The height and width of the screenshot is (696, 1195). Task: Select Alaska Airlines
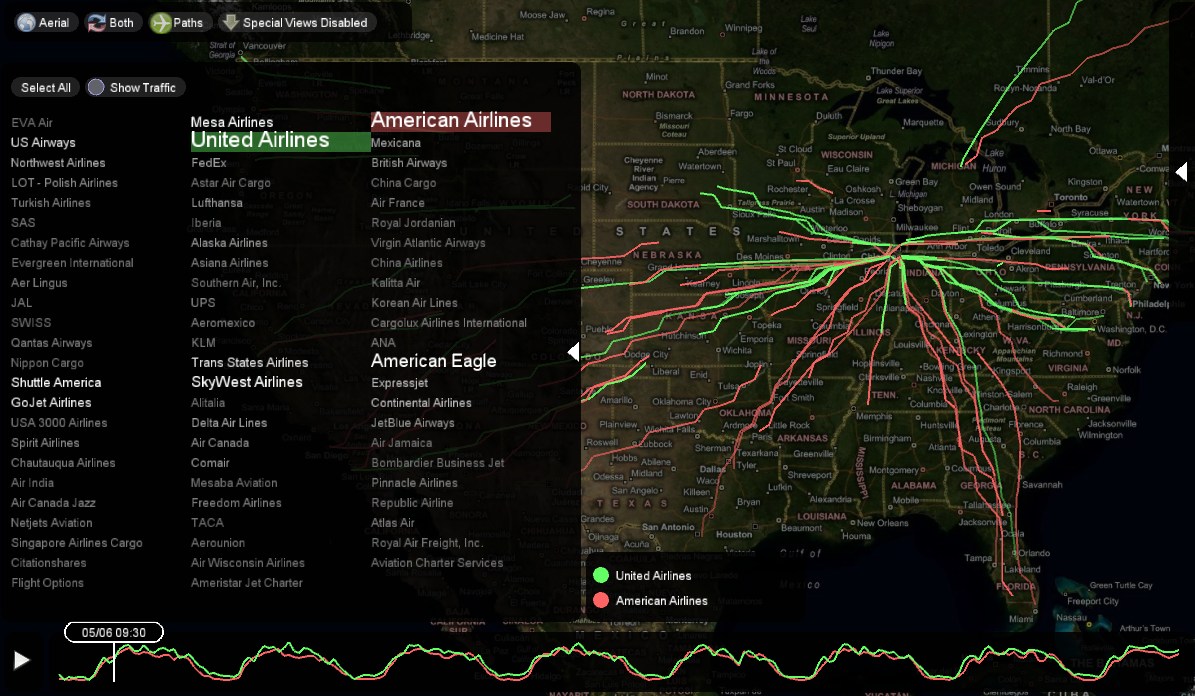[x=229, y=243]
